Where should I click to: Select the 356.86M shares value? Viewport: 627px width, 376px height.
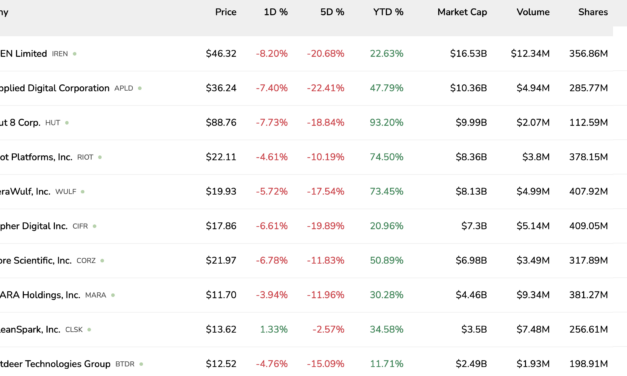tap(589, 54)
